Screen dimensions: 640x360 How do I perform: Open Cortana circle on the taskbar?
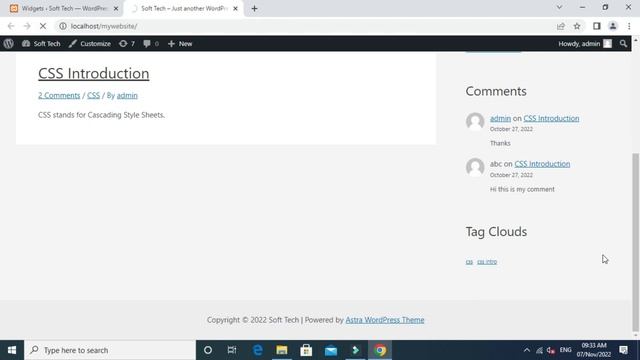point(208,350)
